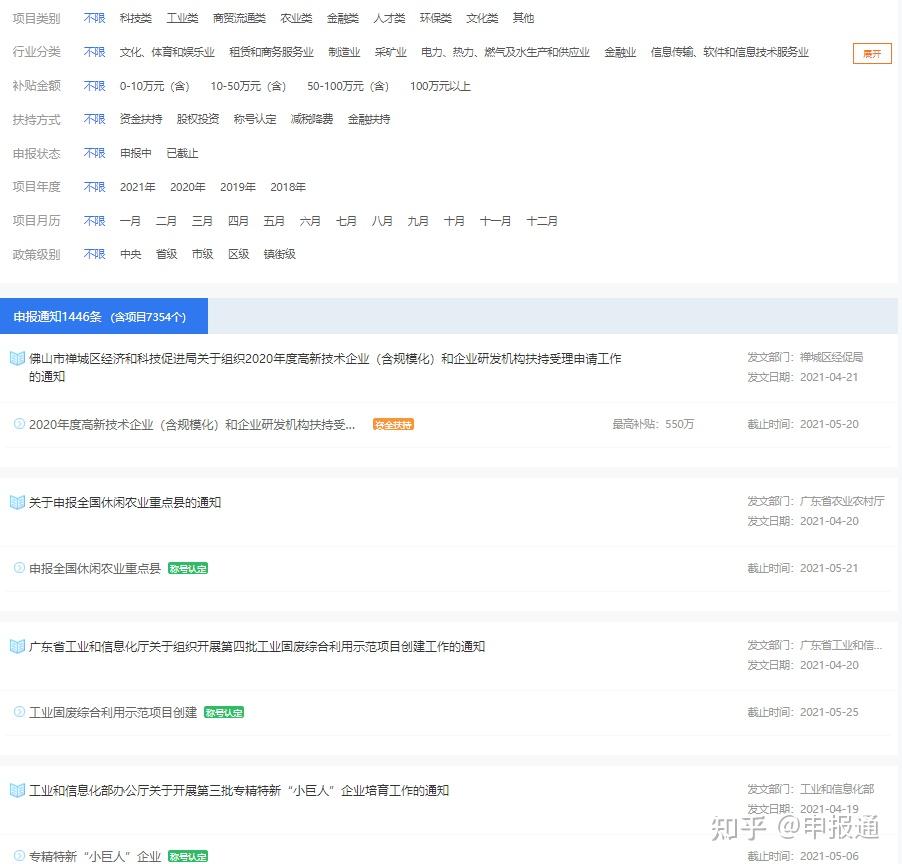Filter support method by 股权投资
The width and height of the screenshot is (902, 864).
198,119
